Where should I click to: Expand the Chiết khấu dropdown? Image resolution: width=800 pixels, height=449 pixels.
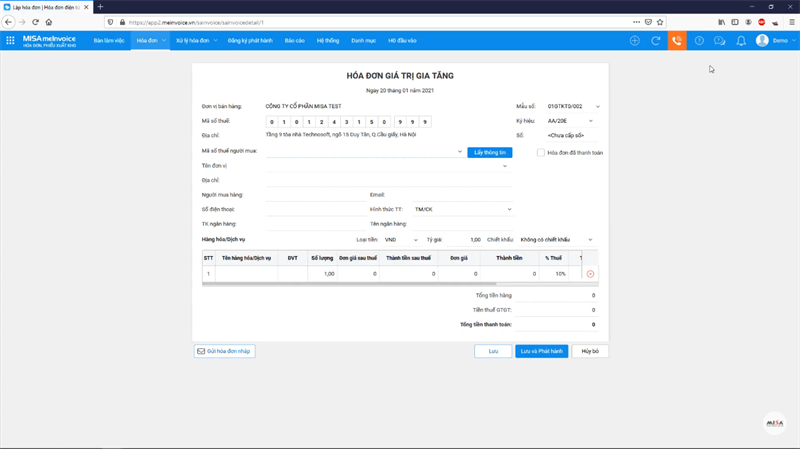(x=590, y=240)
